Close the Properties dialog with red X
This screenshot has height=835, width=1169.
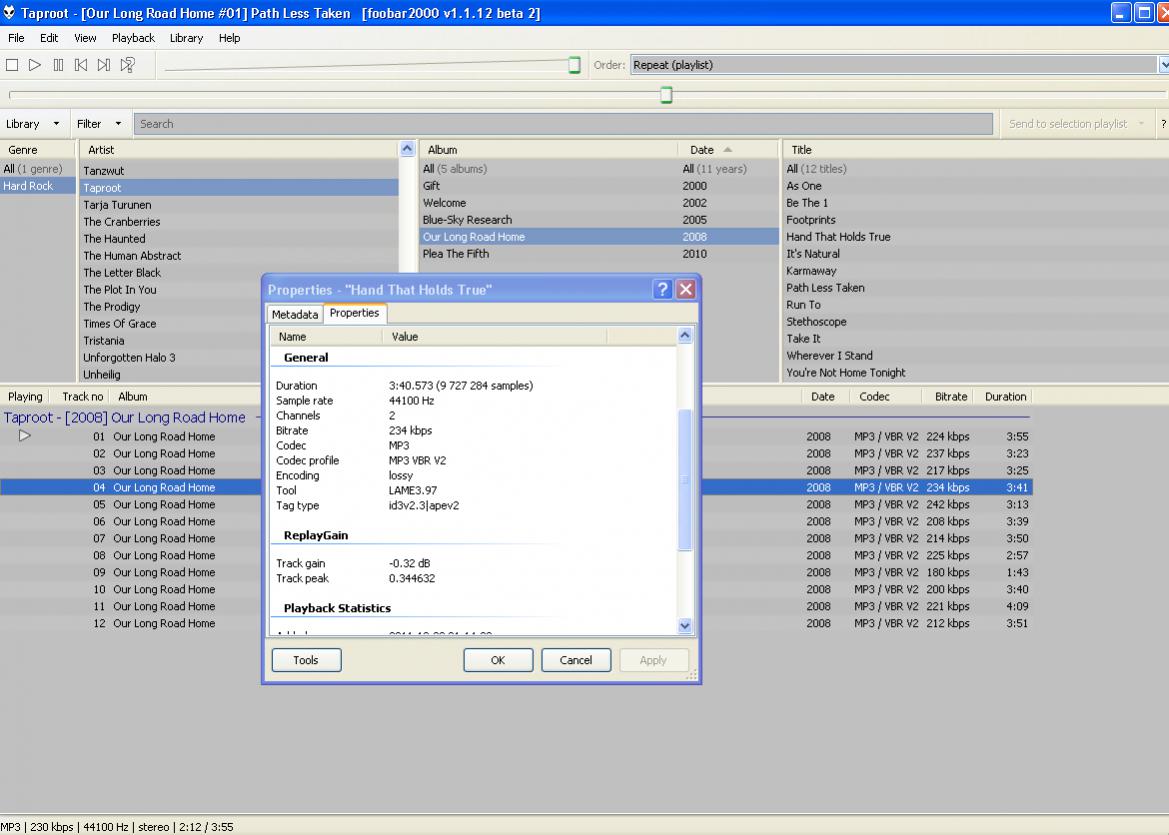(x=686, y=289)
